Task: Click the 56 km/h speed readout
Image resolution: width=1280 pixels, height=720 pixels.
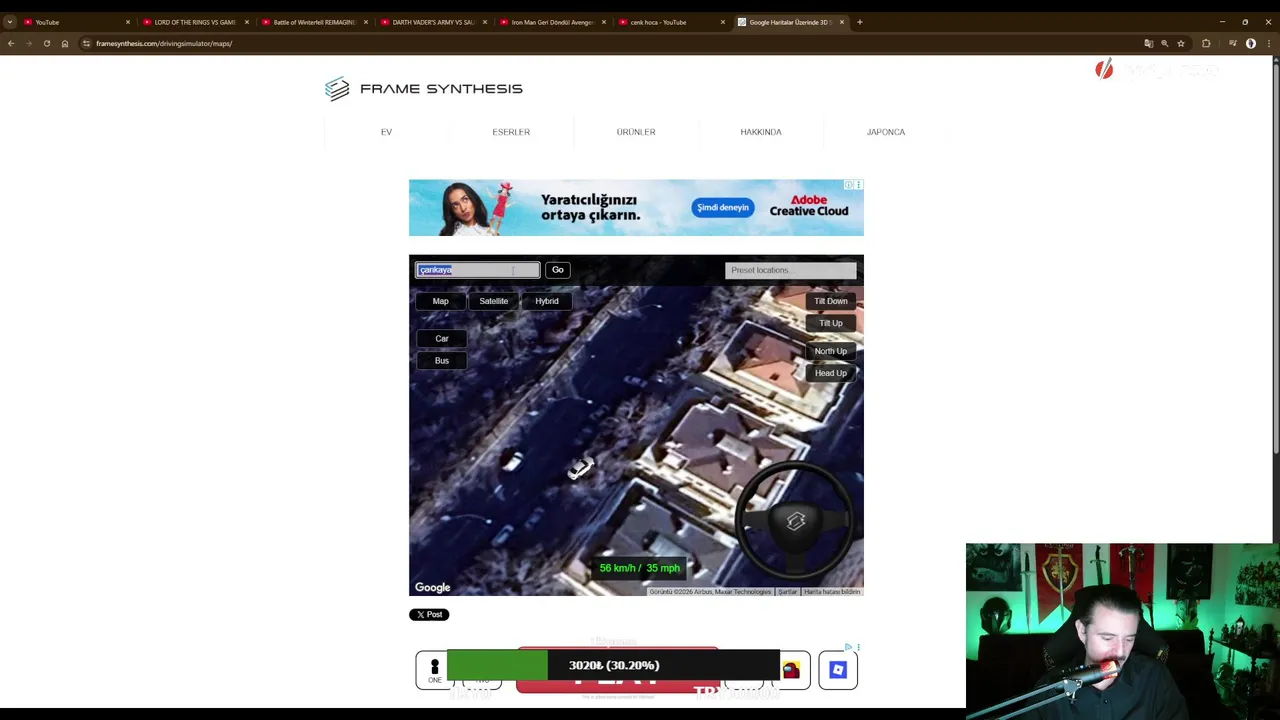Action: [x=640, y=568]
